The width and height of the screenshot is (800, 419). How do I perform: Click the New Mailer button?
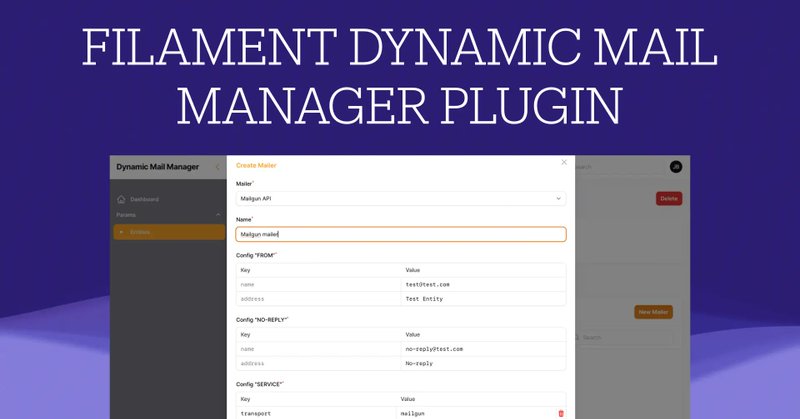653,312
